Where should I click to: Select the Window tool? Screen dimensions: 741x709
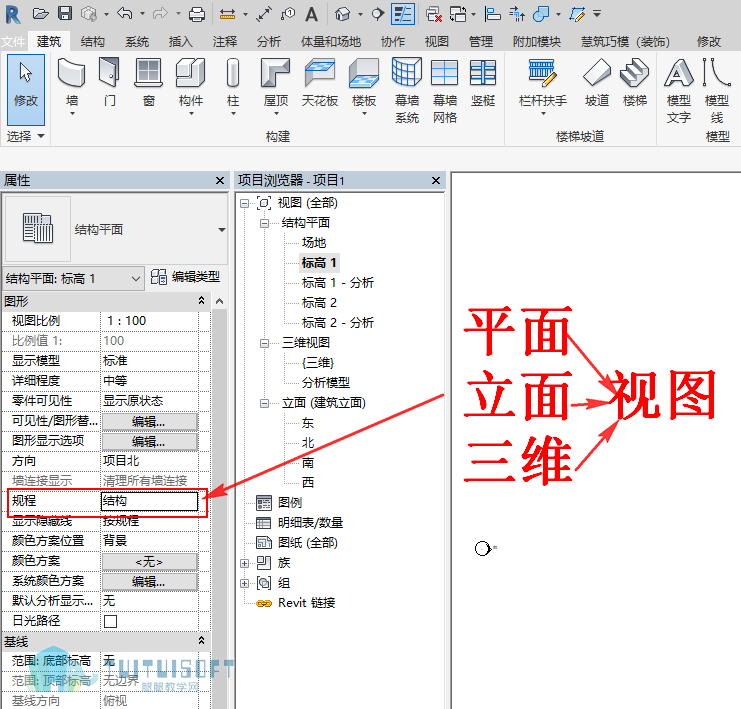coord(149,83)
